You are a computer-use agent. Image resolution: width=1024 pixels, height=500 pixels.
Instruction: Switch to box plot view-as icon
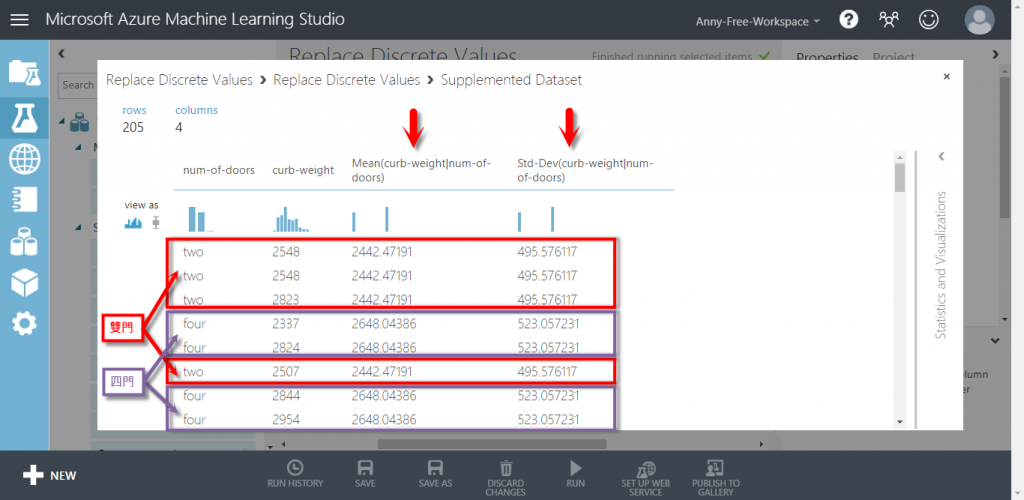pos(155,223)
